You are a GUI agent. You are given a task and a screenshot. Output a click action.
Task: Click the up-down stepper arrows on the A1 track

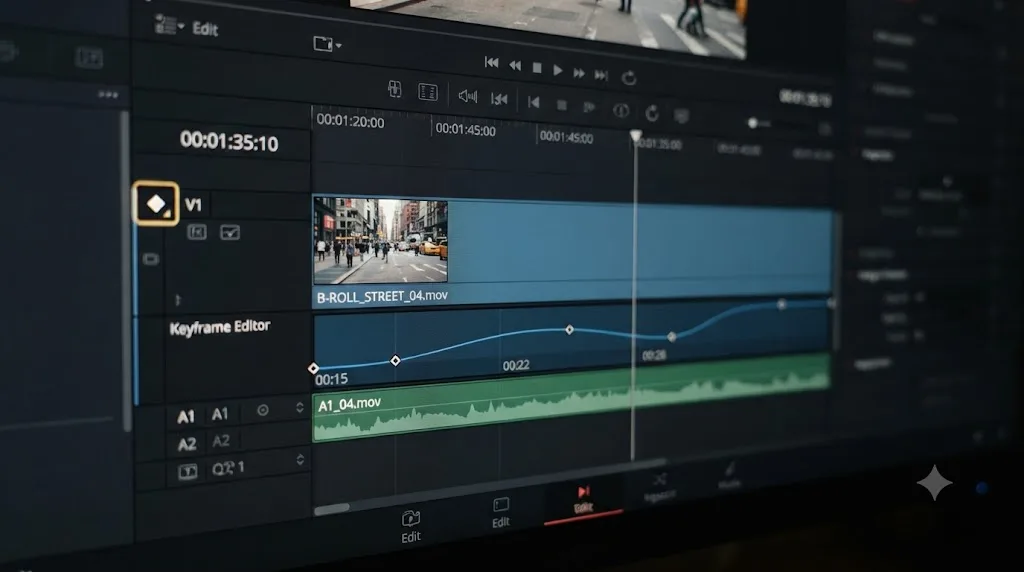point(300,407)
